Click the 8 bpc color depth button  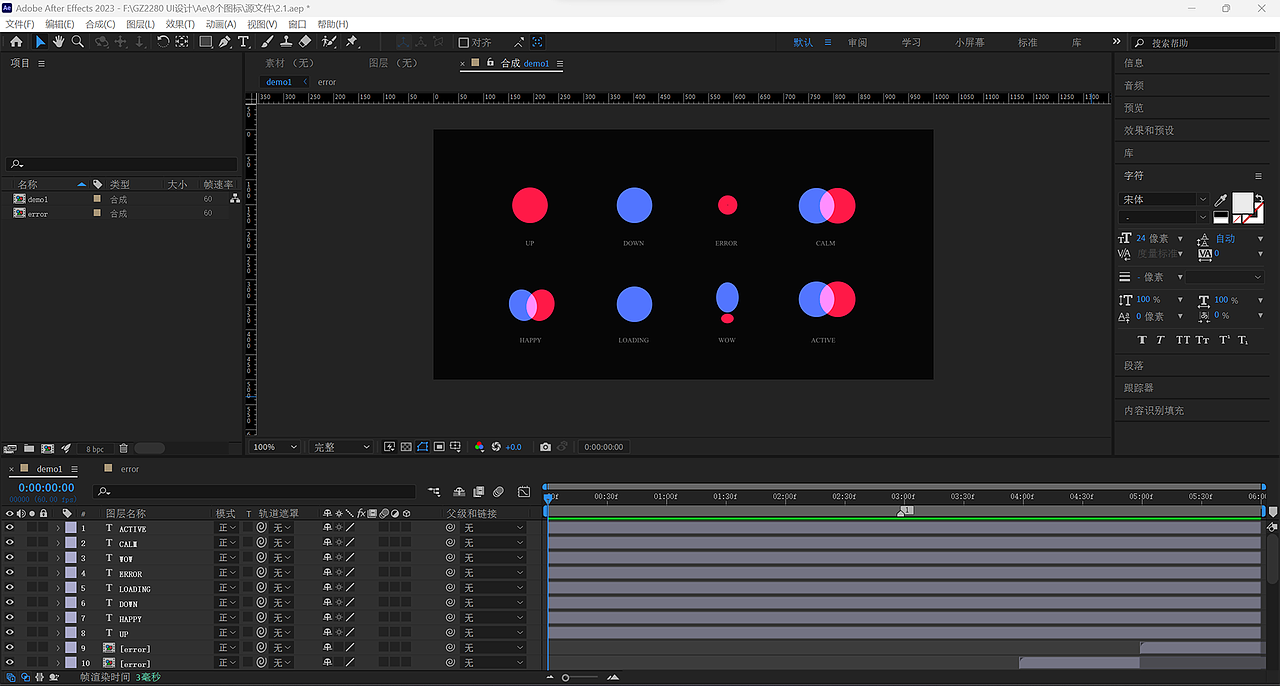[x=95, y=449]
